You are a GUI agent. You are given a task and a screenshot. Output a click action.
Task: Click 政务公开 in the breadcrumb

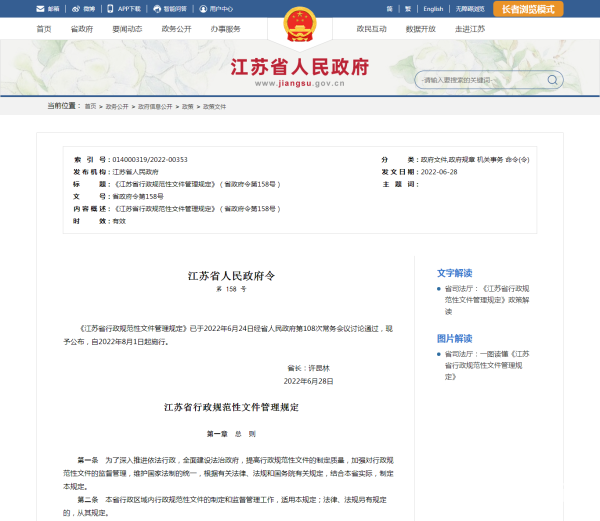coord(117,107)
